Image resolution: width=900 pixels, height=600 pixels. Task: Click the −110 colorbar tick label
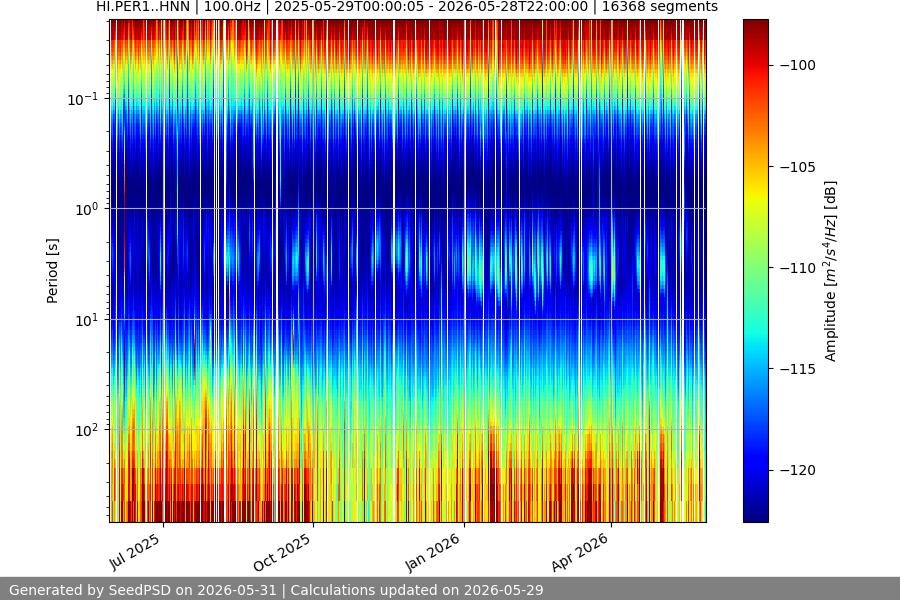click(798, 268)
